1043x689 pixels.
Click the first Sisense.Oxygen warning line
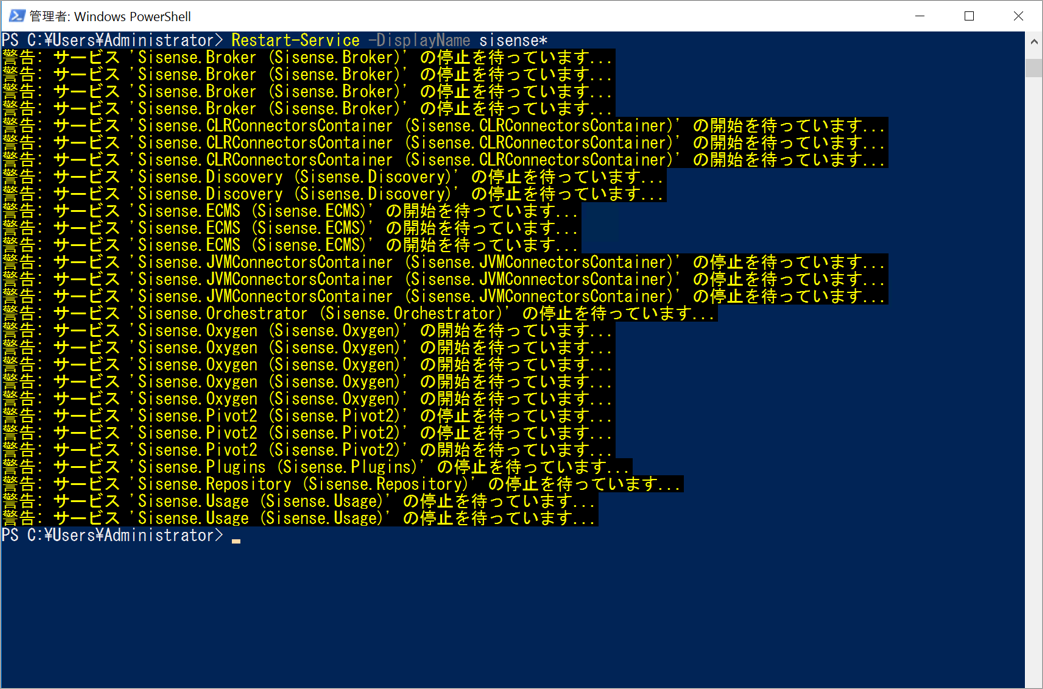(308, 331)
